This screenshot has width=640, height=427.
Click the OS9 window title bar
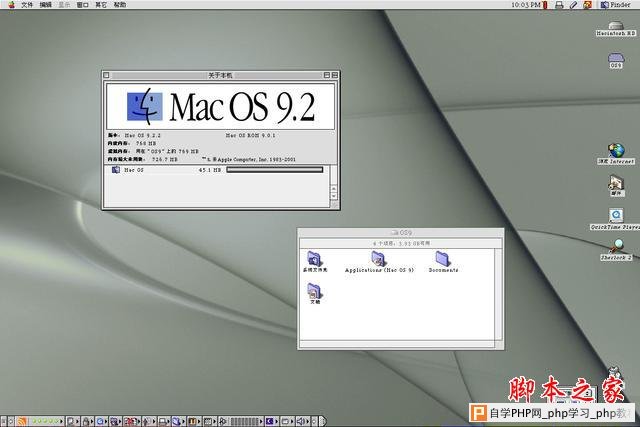click(401, 232)
